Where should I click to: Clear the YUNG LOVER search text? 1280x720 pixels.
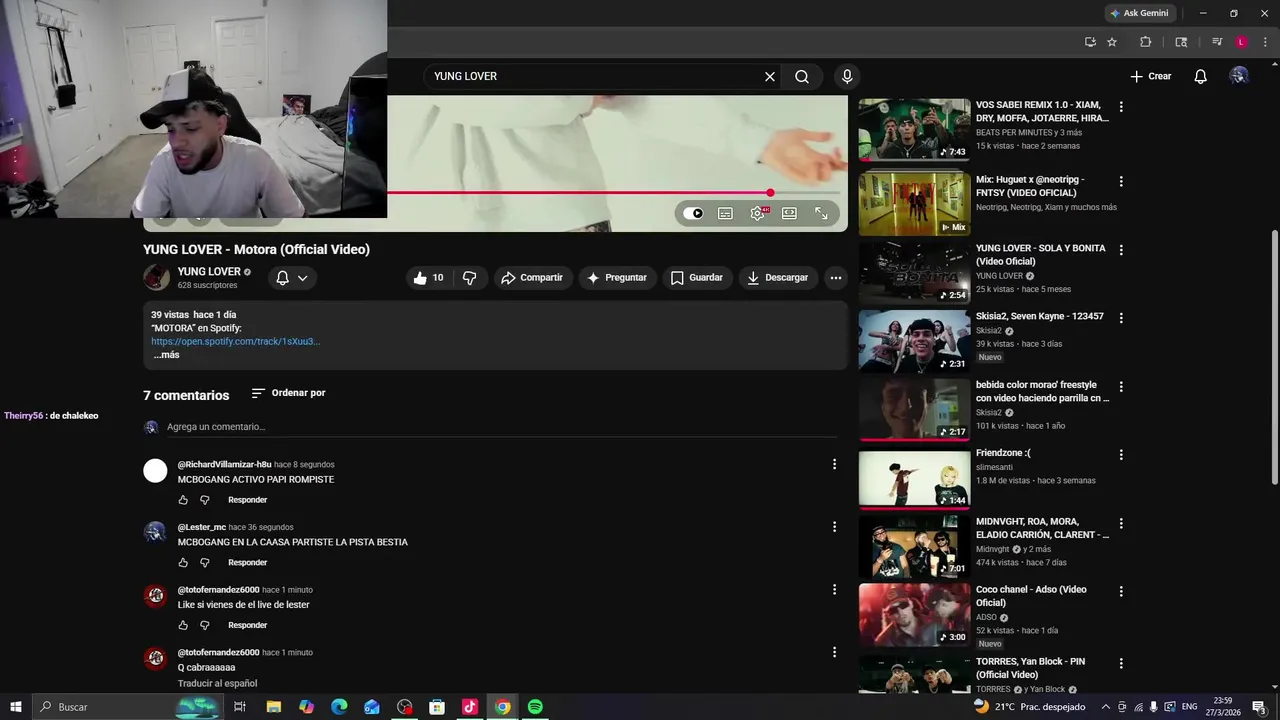(x=770, y=76)
